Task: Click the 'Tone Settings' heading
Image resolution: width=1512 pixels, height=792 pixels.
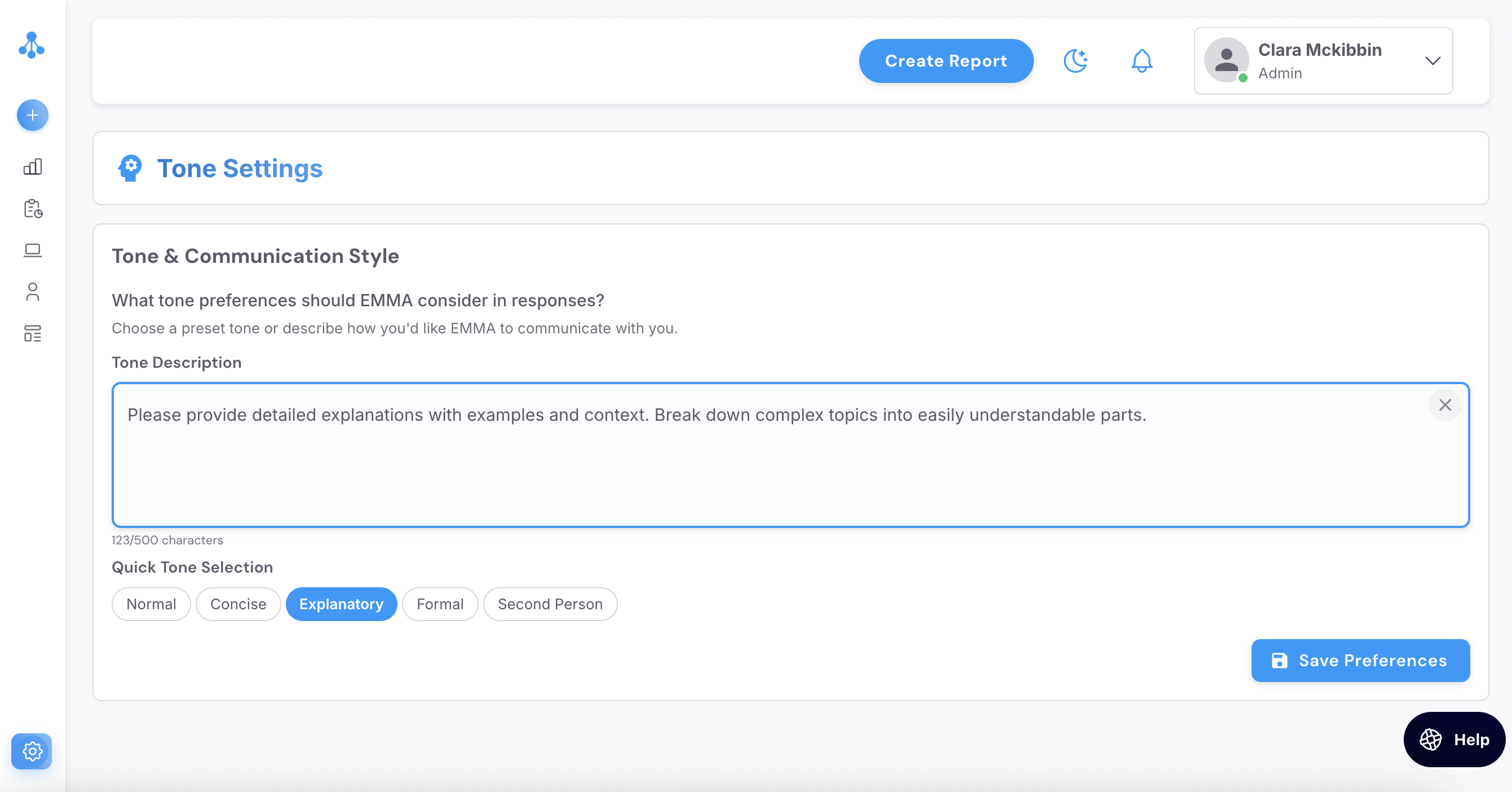Action: point(240,169)
